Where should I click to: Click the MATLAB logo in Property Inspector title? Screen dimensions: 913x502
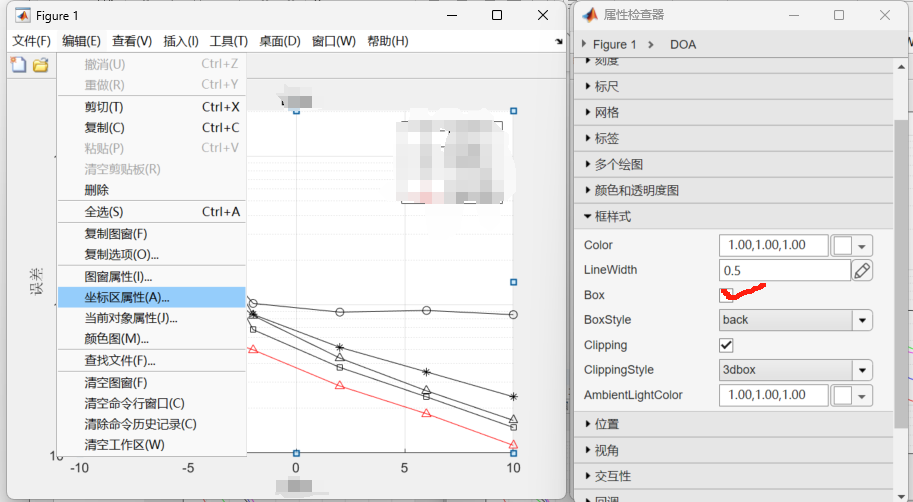click(x=590, y=15)
